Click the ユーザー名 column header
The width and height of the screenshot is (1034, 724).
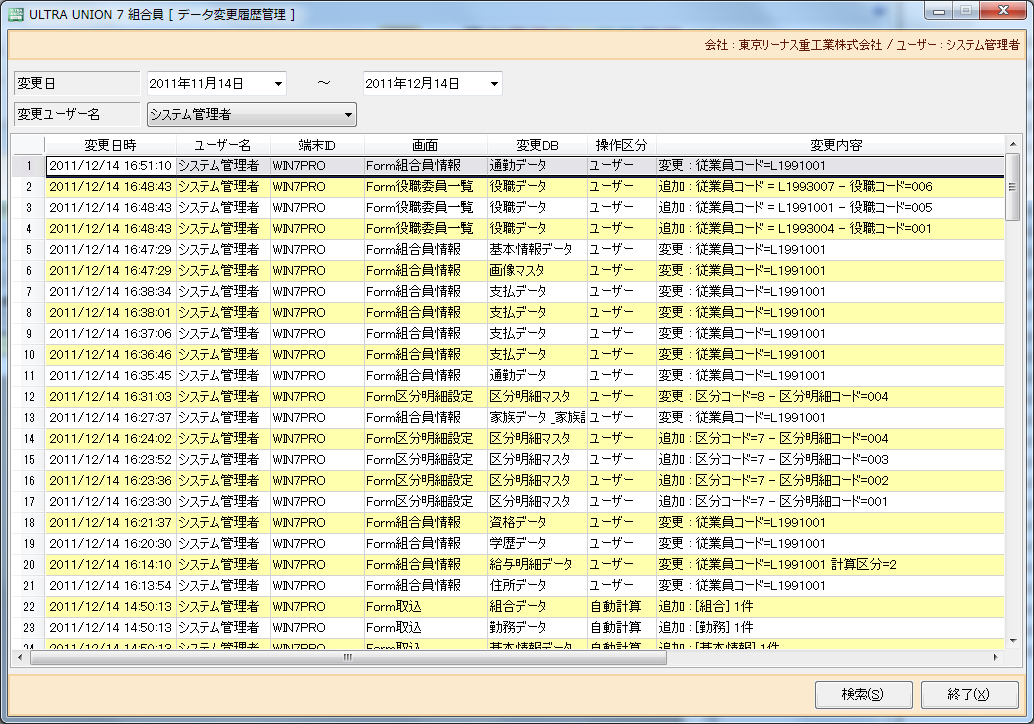(x=222, y=145)
